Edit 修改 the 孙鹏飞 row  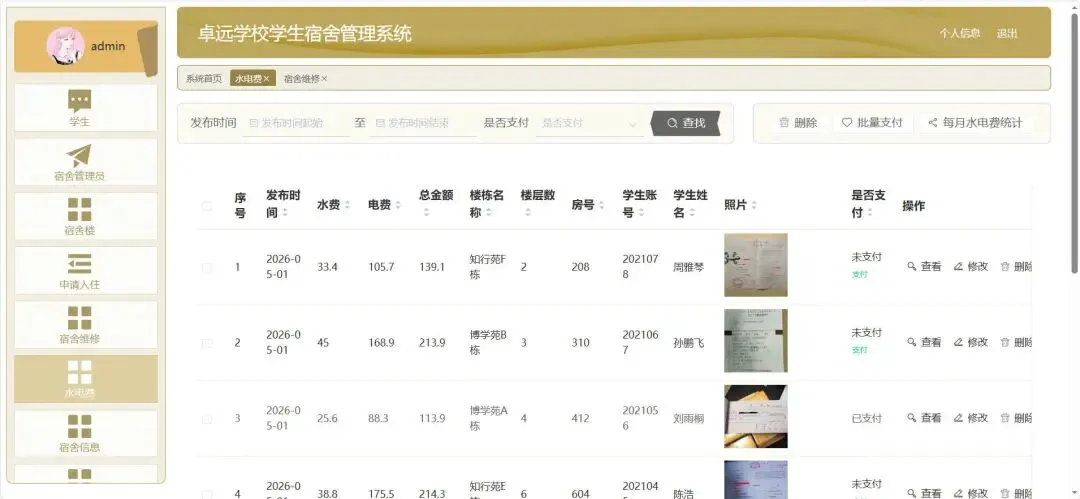tap(970, 342)
